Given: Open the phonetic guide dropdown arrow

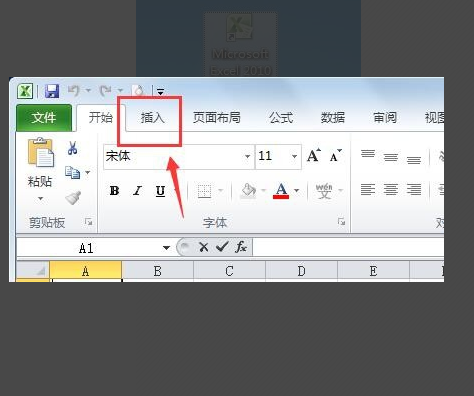Looking at the screenshot, I should 340,191.
